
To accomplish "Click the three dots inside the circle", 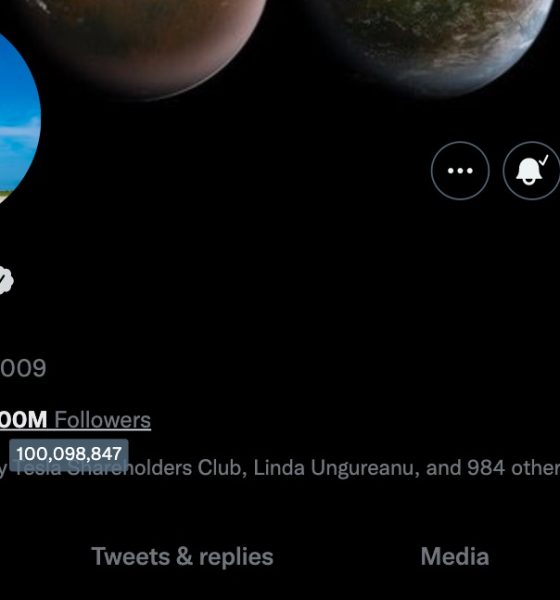I will 460,171.
